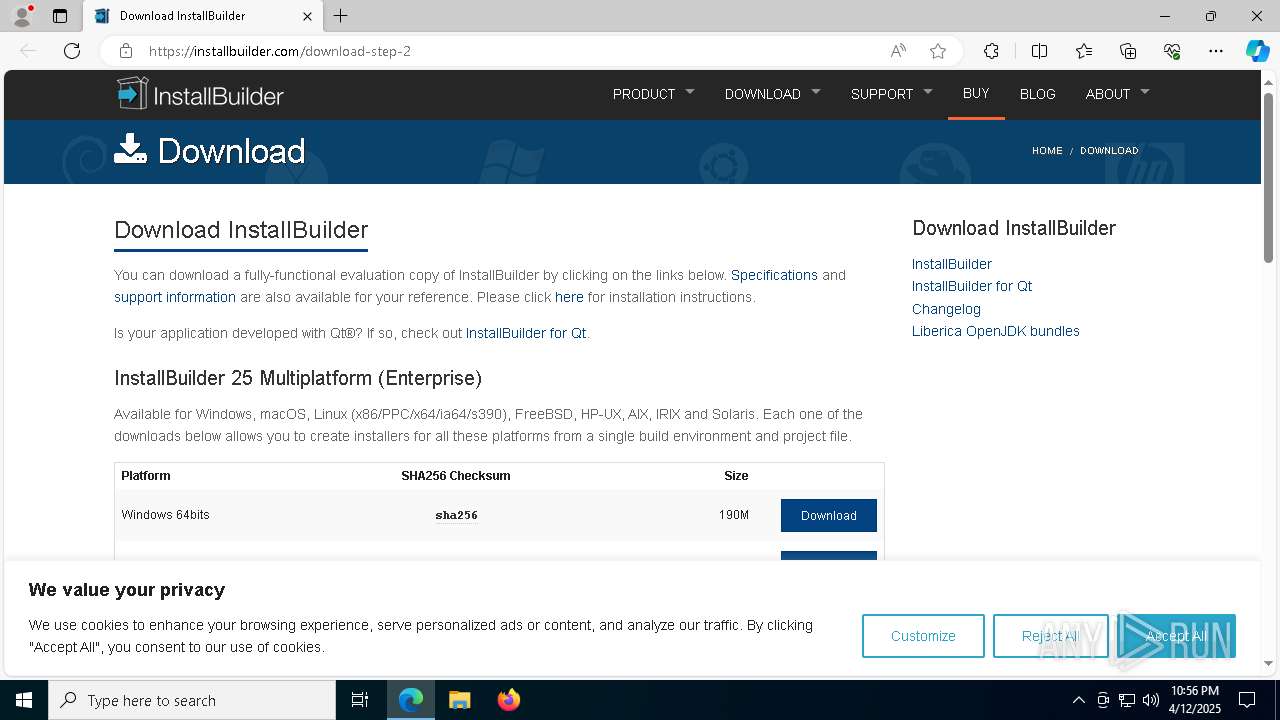Image resolution: width=1280 pixels, height=720 pixels.
Task: Click the DOWNLOAD breadcrumb
Action: 1109,151
